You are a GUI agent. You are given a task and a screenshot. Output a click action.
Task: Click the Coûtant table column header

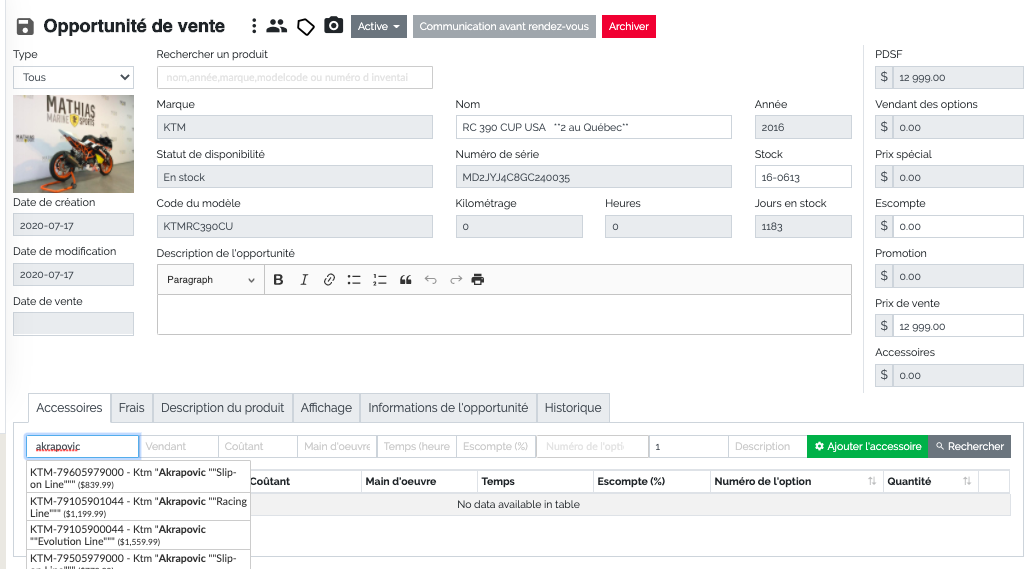click(x=304, y=481)
